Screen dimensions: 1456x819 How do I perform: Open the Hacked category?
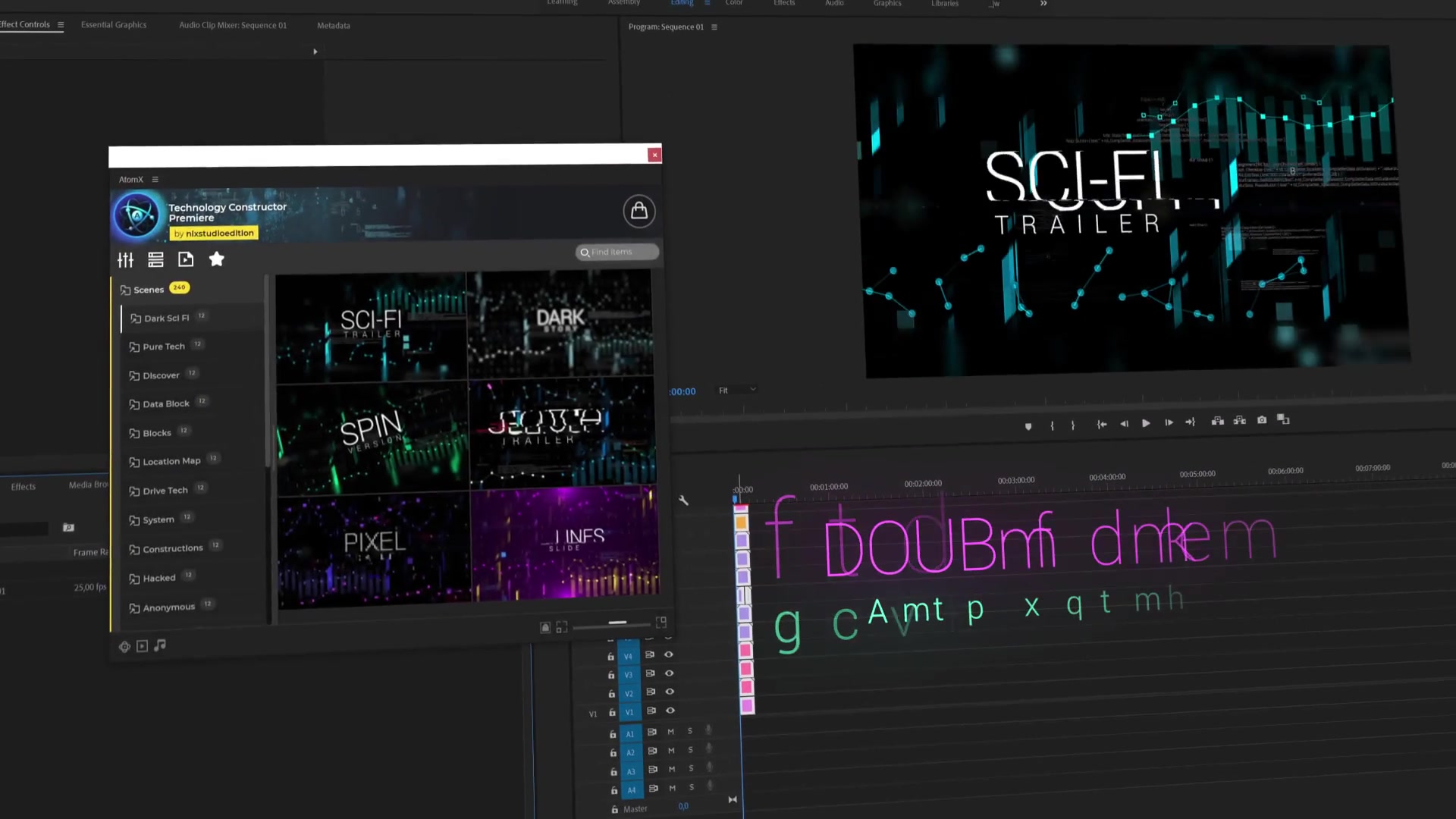coord(161,577)
